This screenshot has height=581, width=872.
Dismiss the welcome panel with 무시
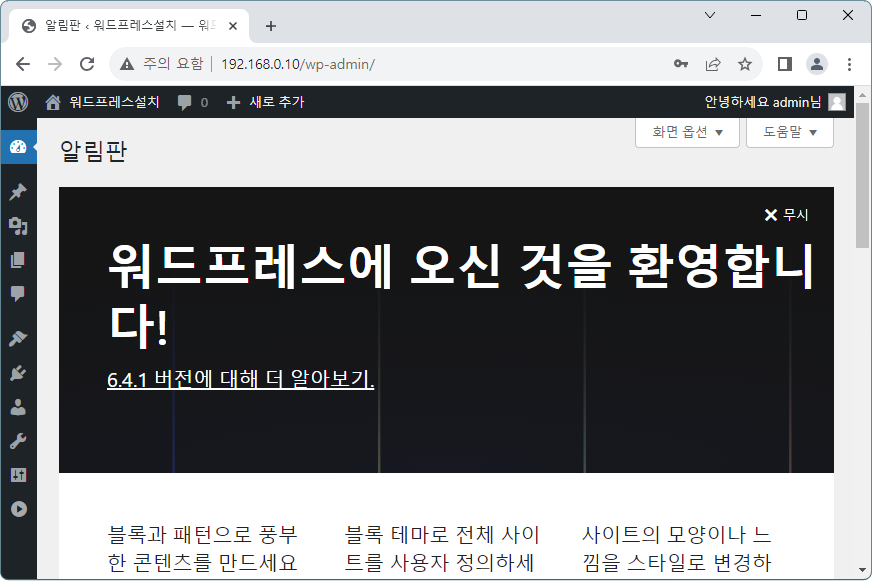(x=786, y=215)
